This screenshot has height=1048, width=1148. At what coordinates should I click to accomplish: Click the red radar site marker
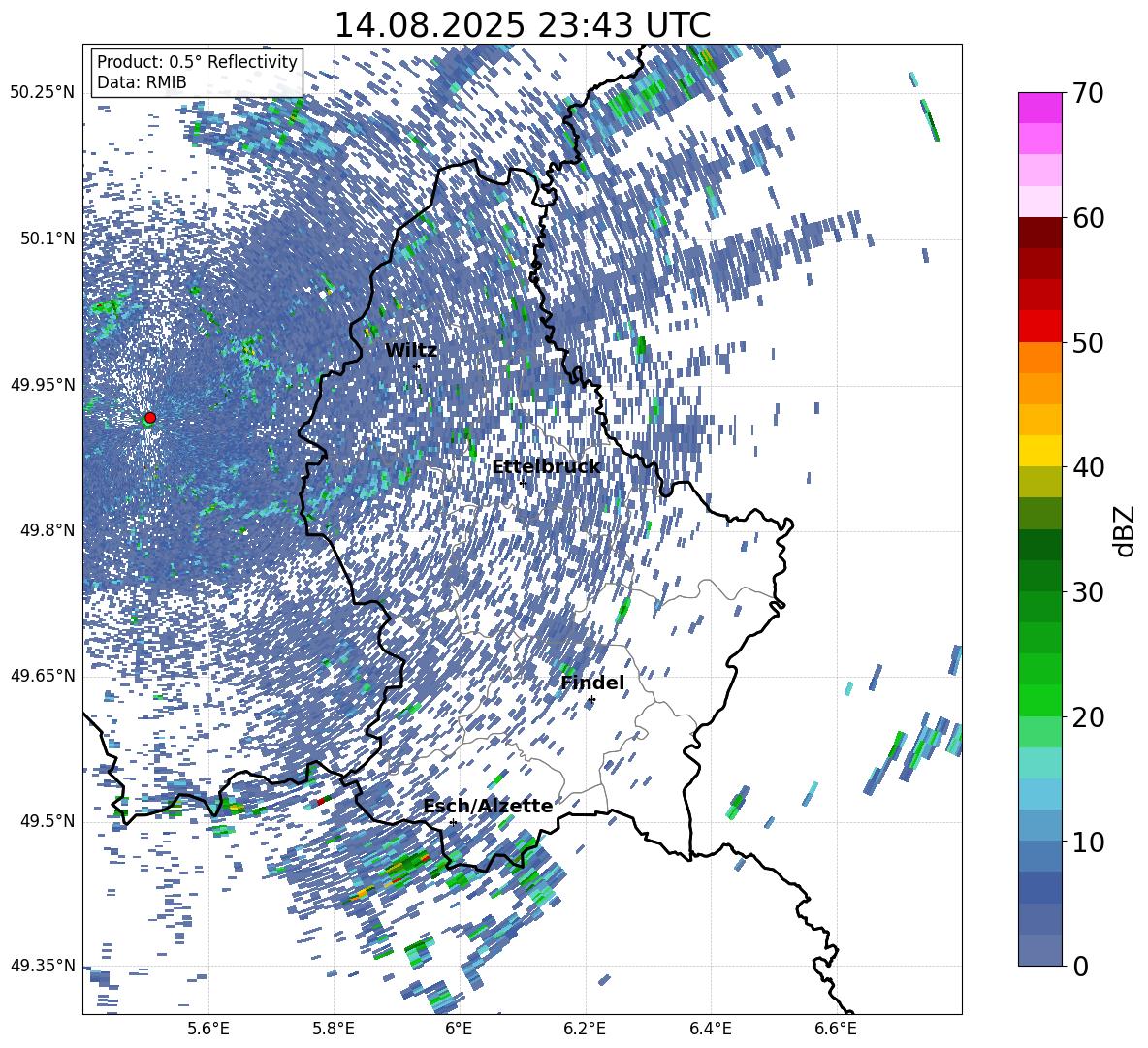(150, 417)
